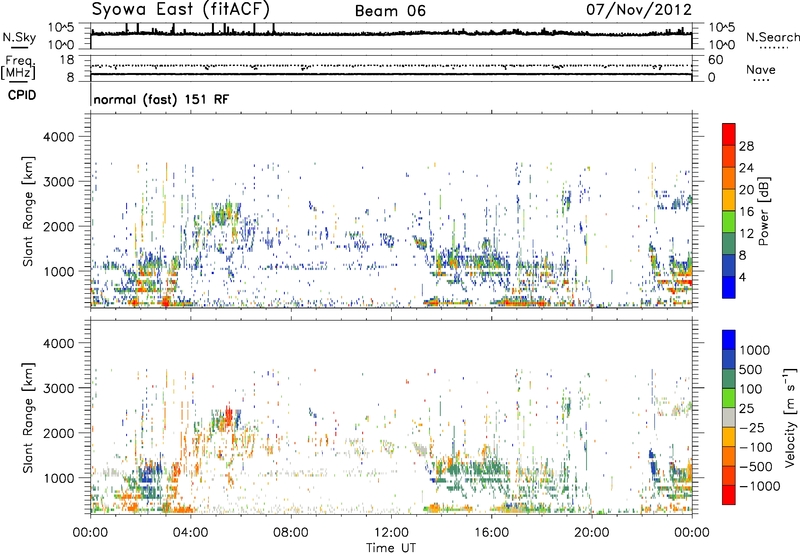The width and height of the screenshot is (800, 554).
Task: Click the '500' velocity colorbar tick label
Action: 751,369
